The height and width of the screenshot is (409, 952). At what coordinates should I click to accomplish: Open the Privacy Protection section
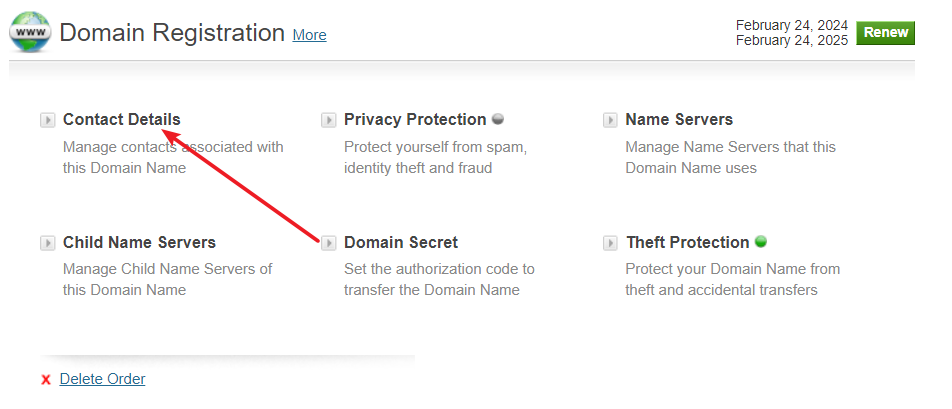[x=415, y=120]
